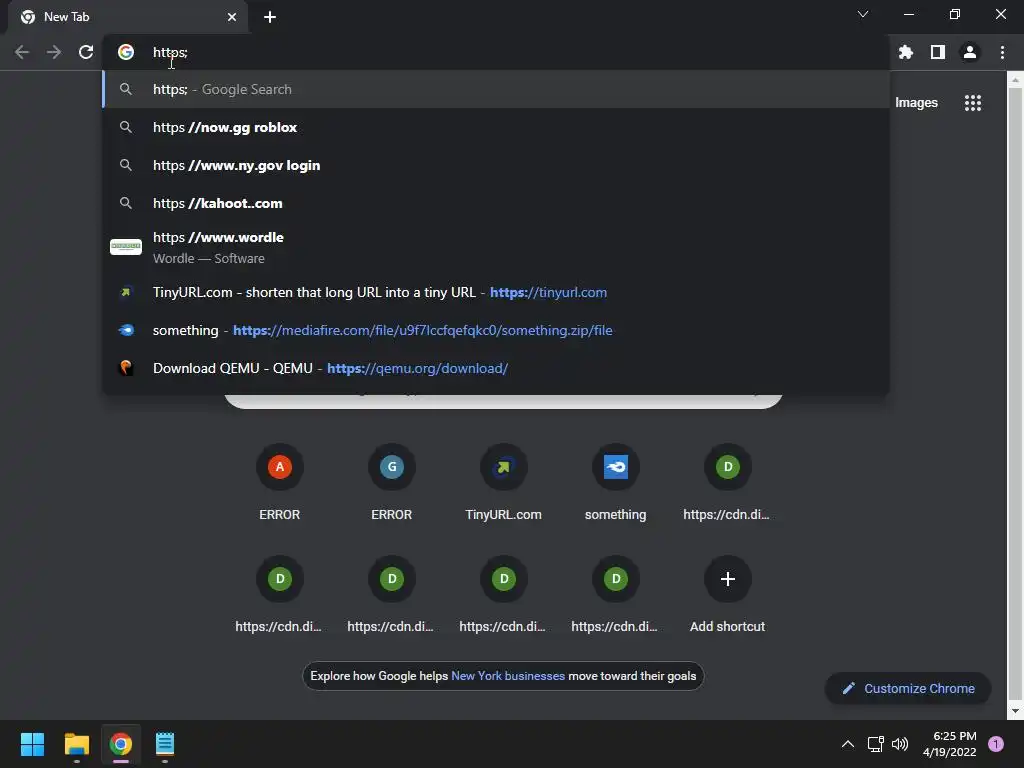The image size is (1024, 768).
Task: Show hidden system tray icons
Action: [848, 744]
